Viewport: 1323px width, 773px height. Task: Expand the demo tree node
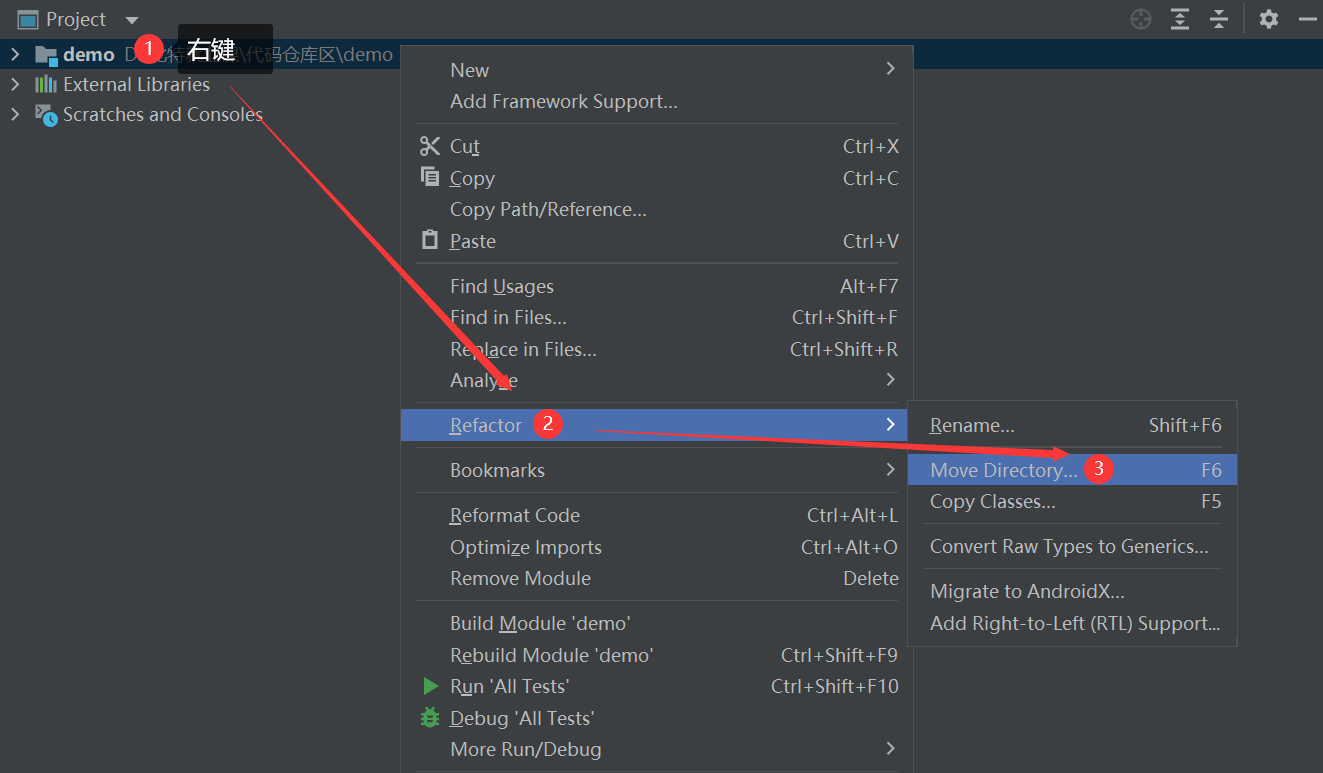pyautogui.click(x=15, y=54)
